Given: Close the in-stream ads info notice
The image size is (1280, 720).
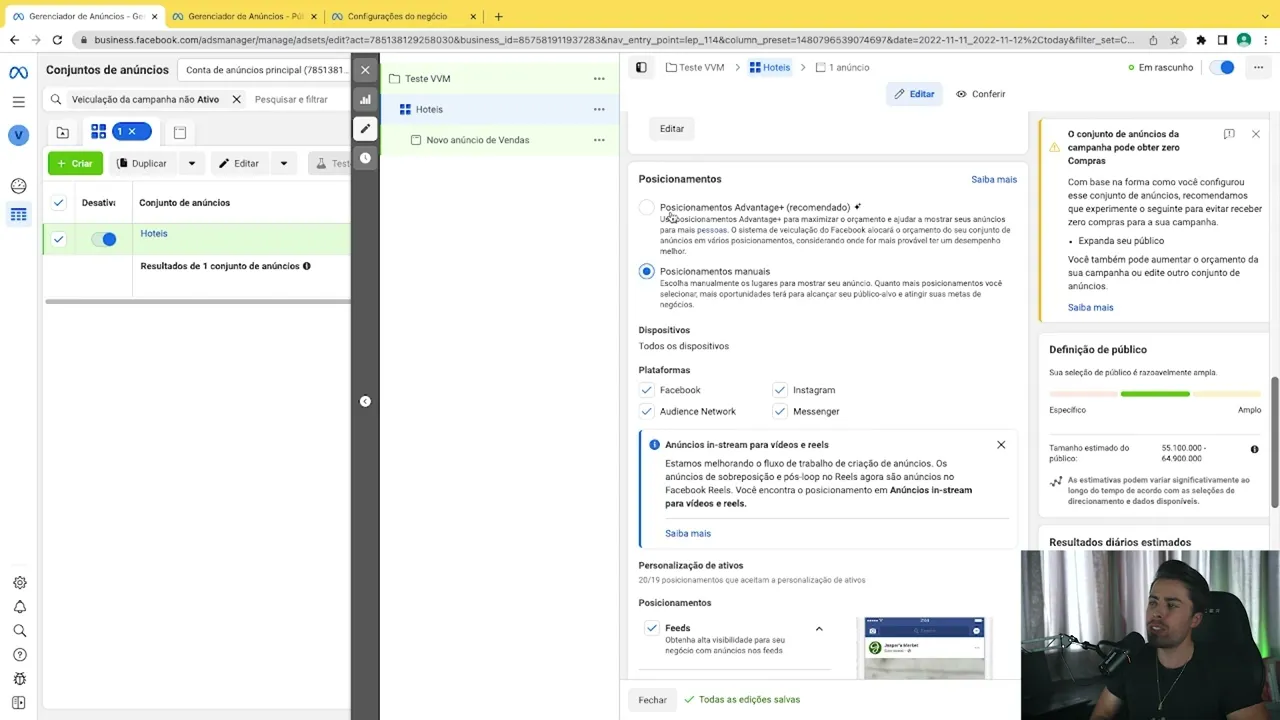Looking at the screenshot, I should click(1001, 445).
